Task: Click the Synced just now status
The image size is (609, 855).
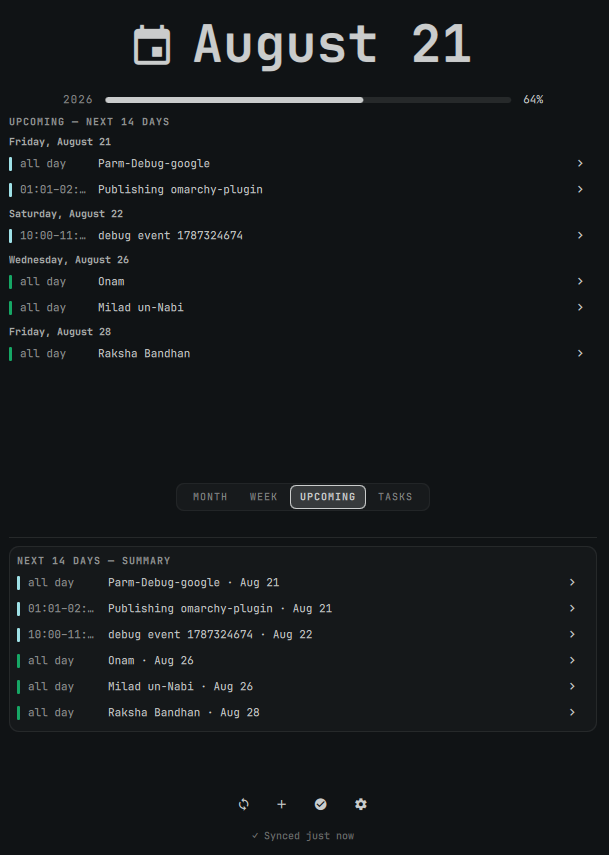Action: coord(303,836)
